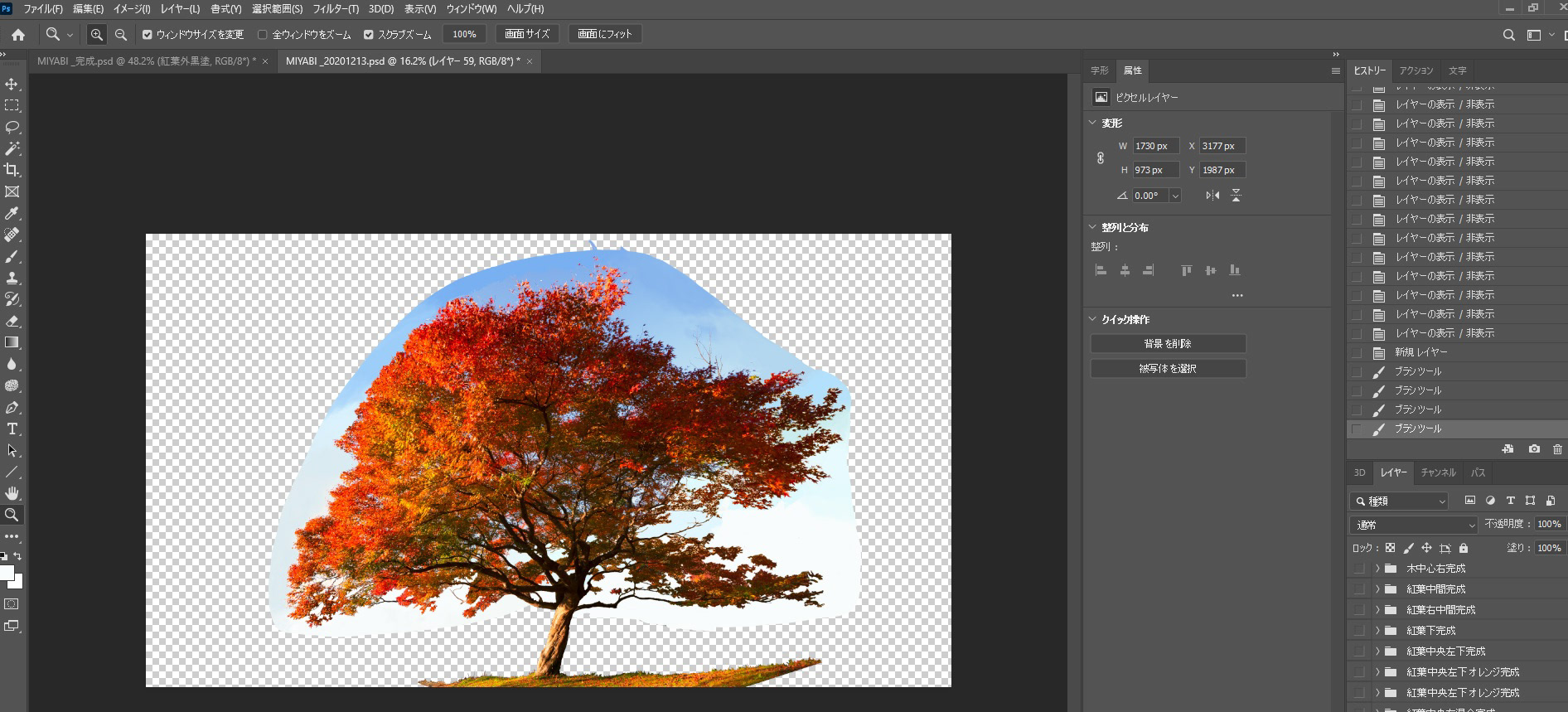This screenshot has height=712, width=1568.
Task: Choose the zoom-out magnifier mode
Action: [121, 35]
